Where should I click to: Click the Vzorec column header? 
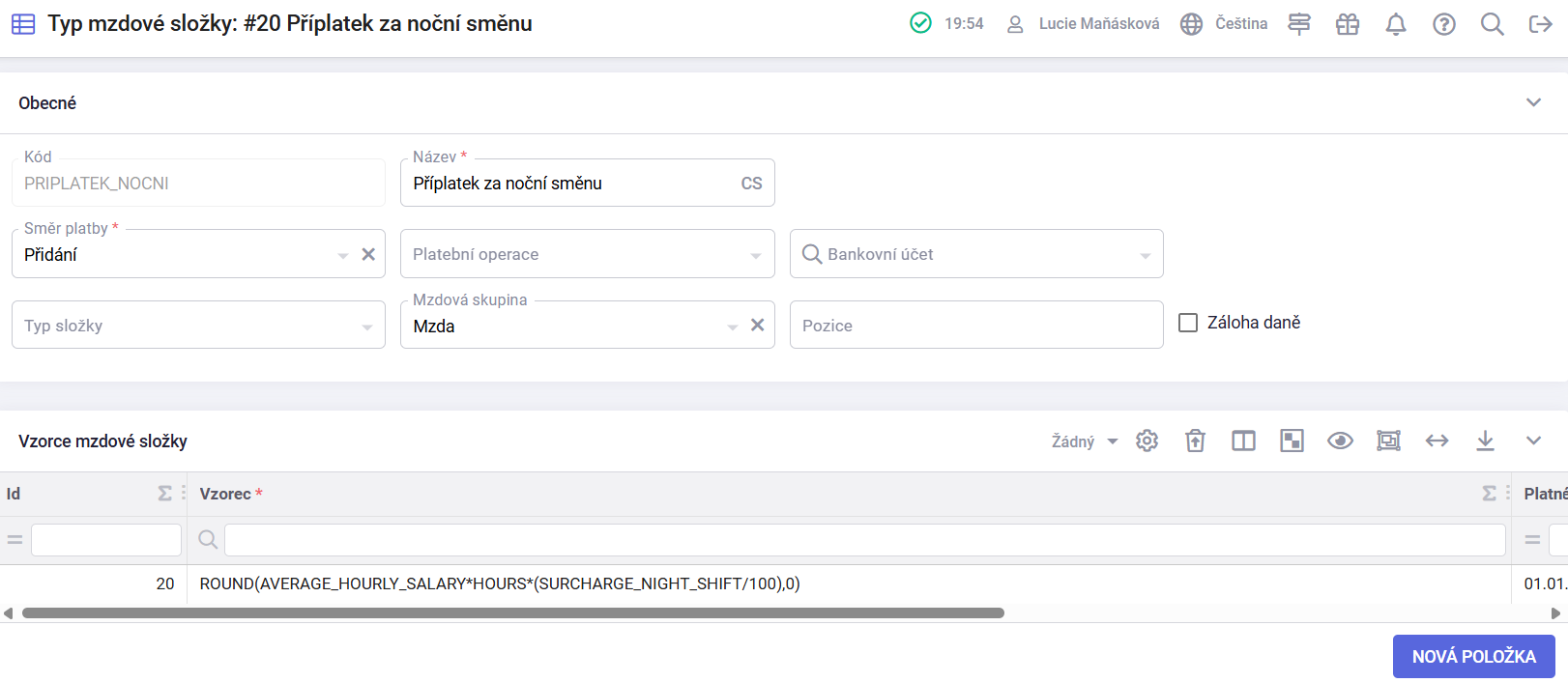[850, 494]
